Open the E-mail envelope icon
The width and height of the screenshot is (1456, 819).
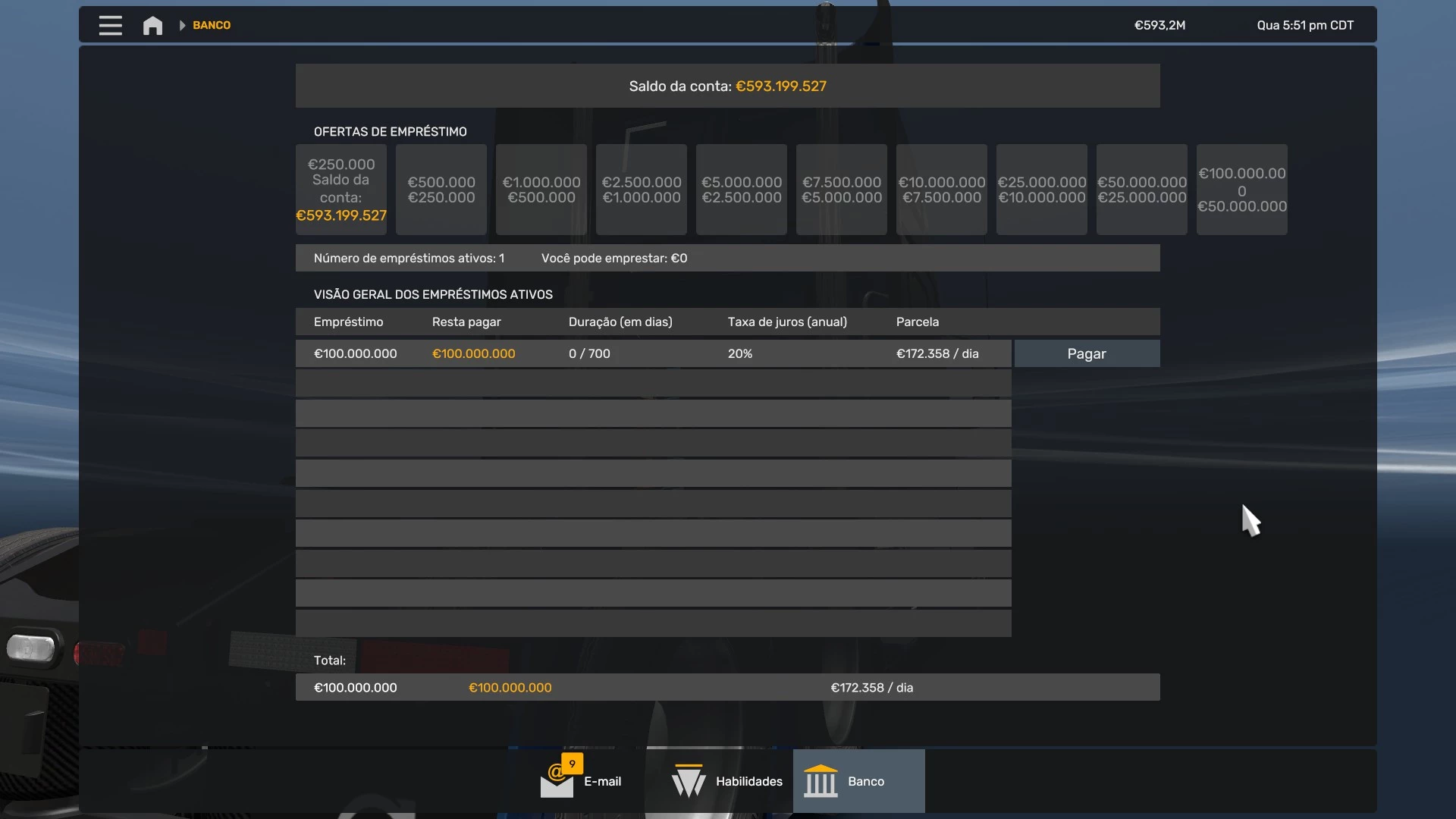[x=557, y=783]
